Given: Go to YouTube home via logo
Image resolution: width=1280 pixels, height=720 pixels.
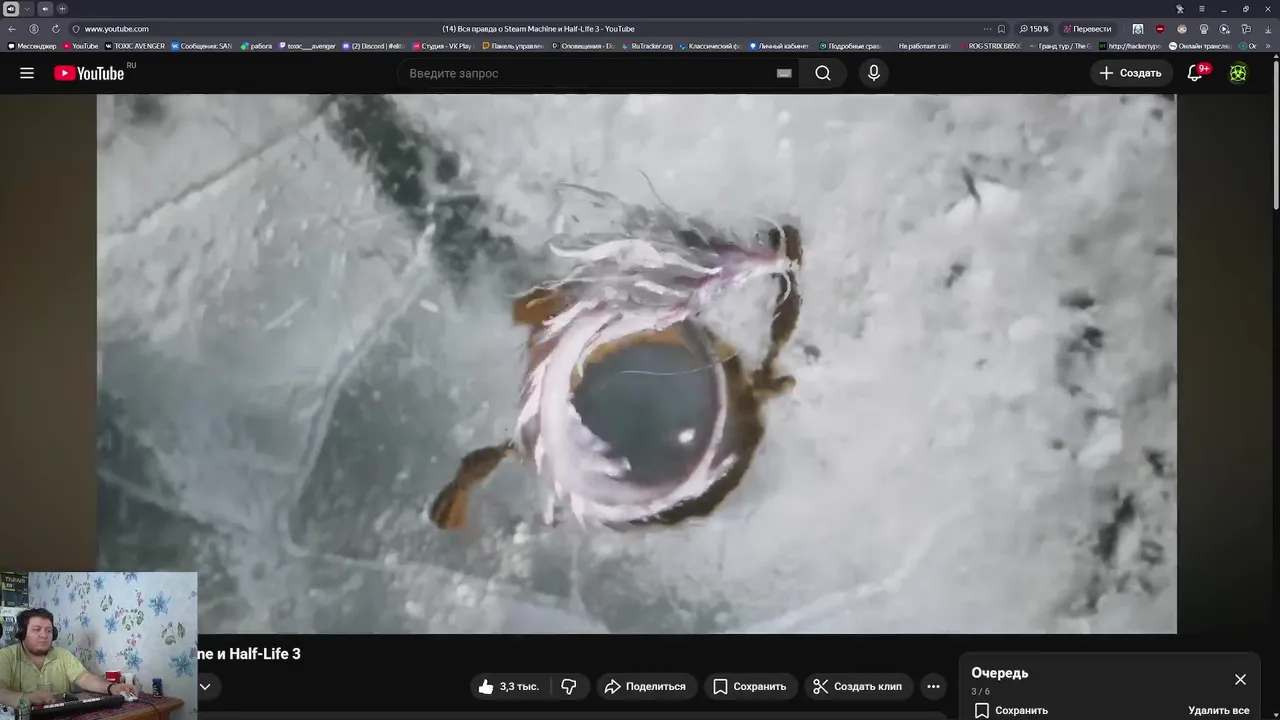Looking at the screenshot, I should 89,73.
